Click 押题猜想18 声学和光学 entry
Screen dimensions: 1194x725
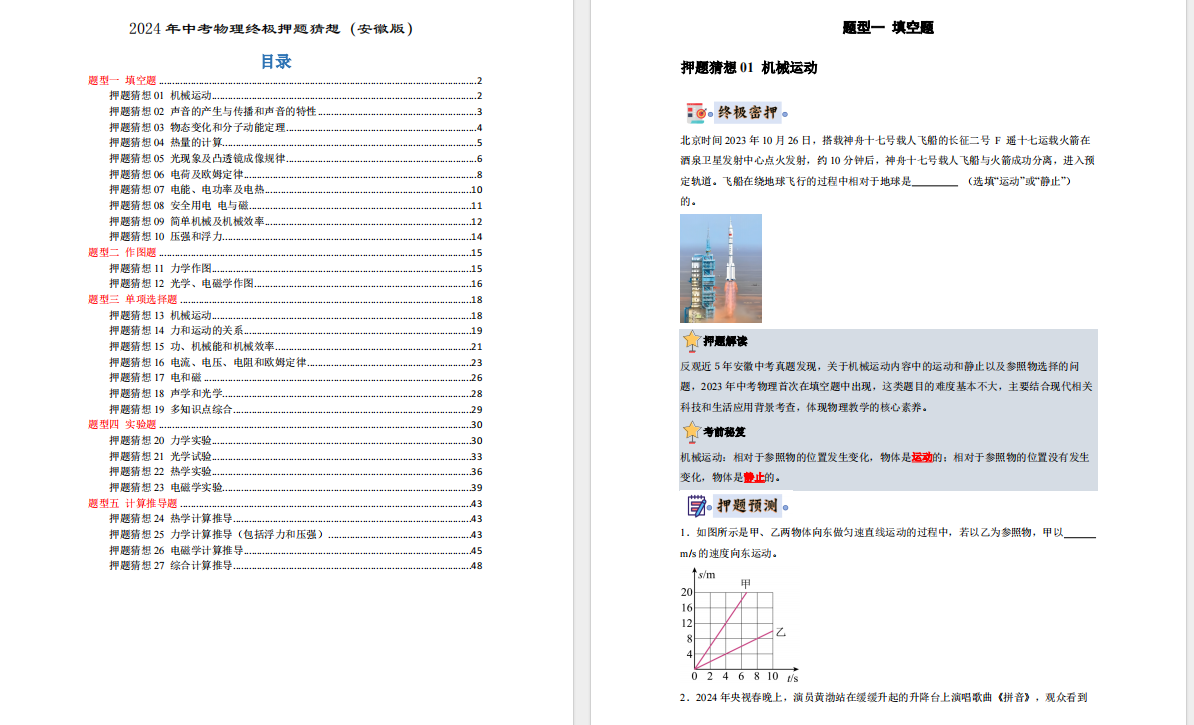(x=295, y=394)
